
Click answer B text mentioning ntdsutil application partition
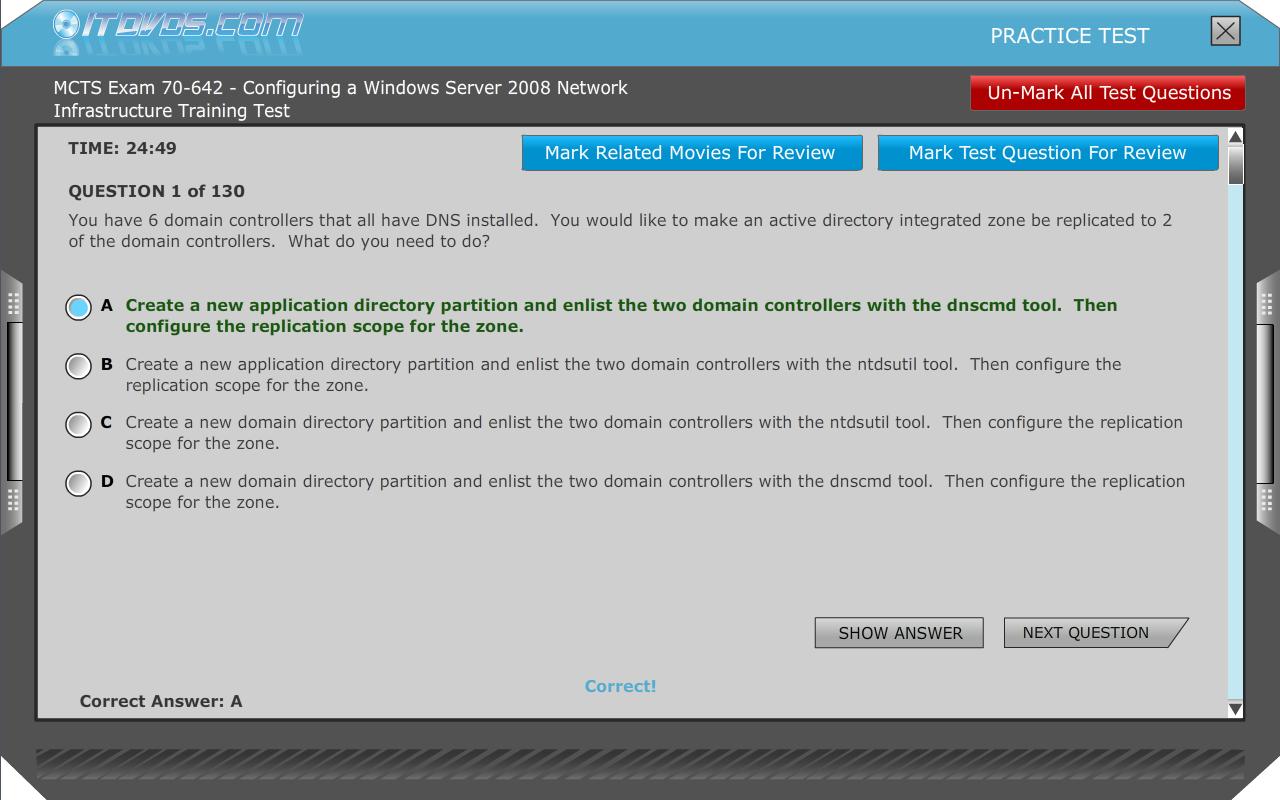[623, 375]
